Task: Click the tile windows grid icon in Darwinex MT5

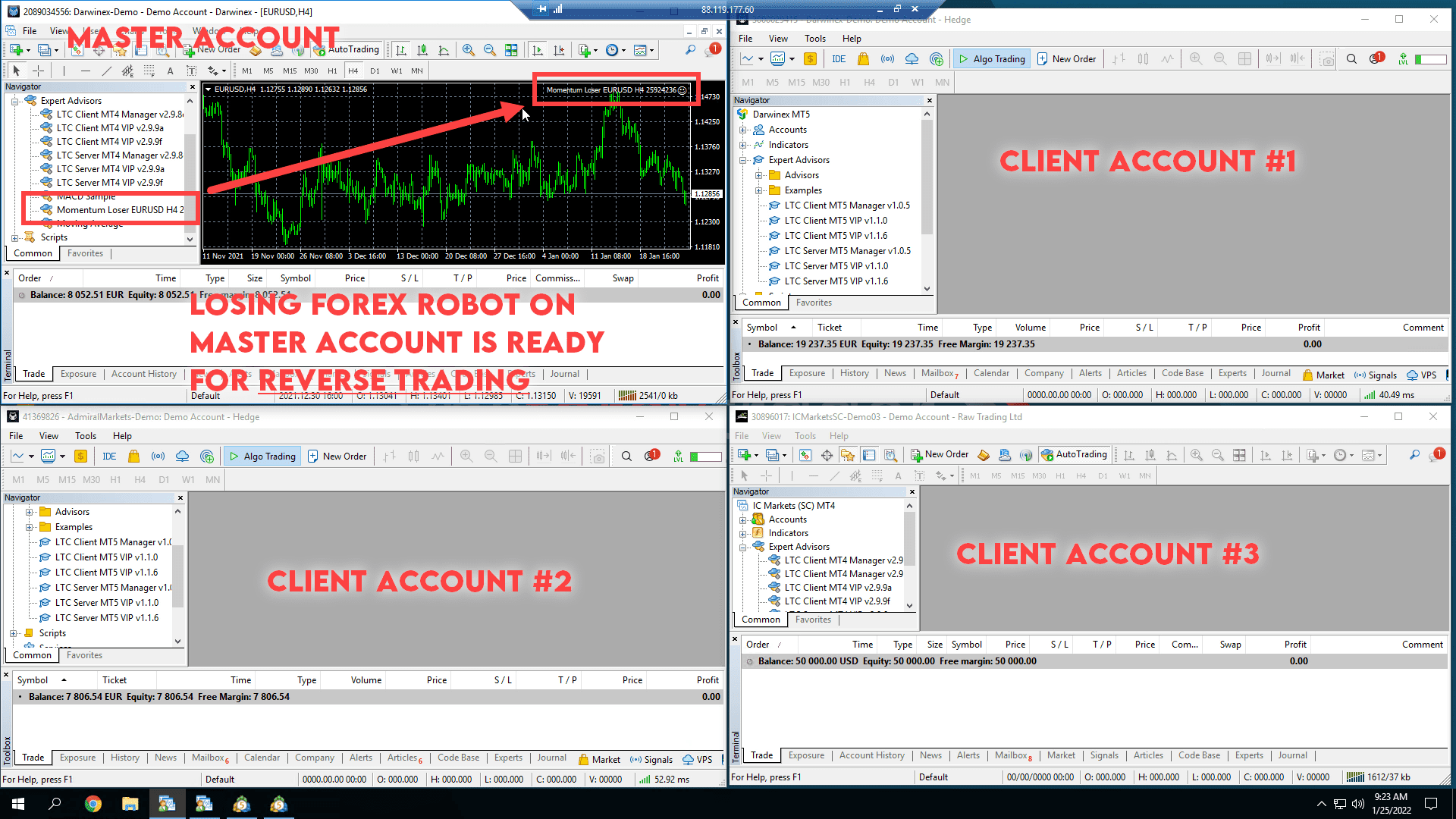Action: pos(1244,59)
